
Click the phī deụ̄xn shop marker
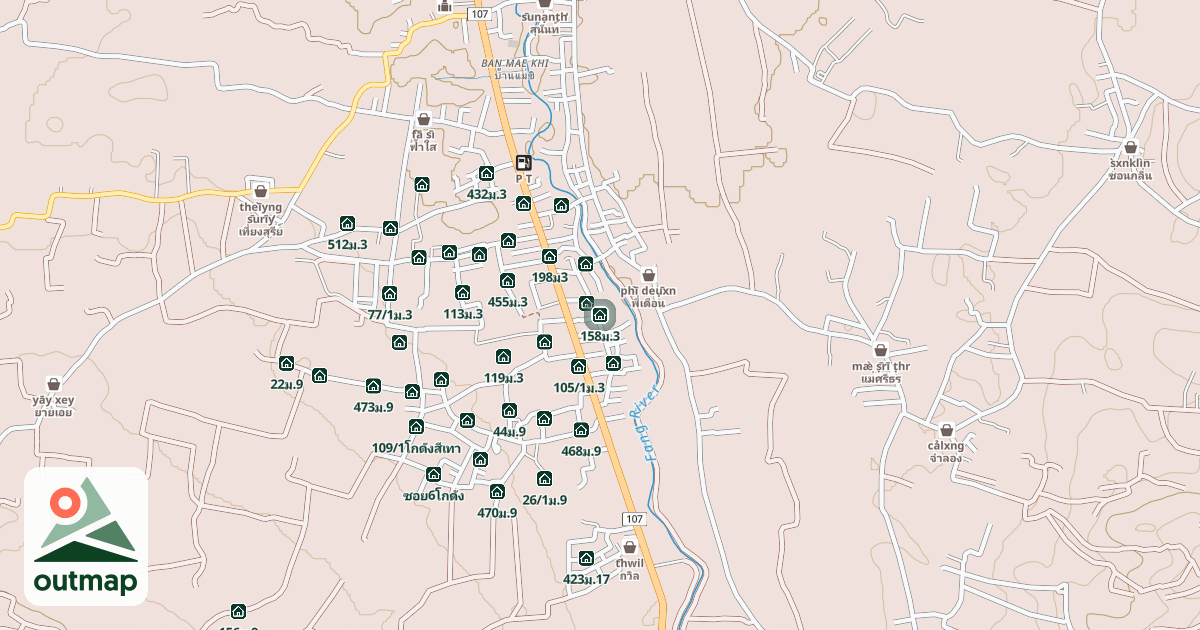tap(648, 274)
